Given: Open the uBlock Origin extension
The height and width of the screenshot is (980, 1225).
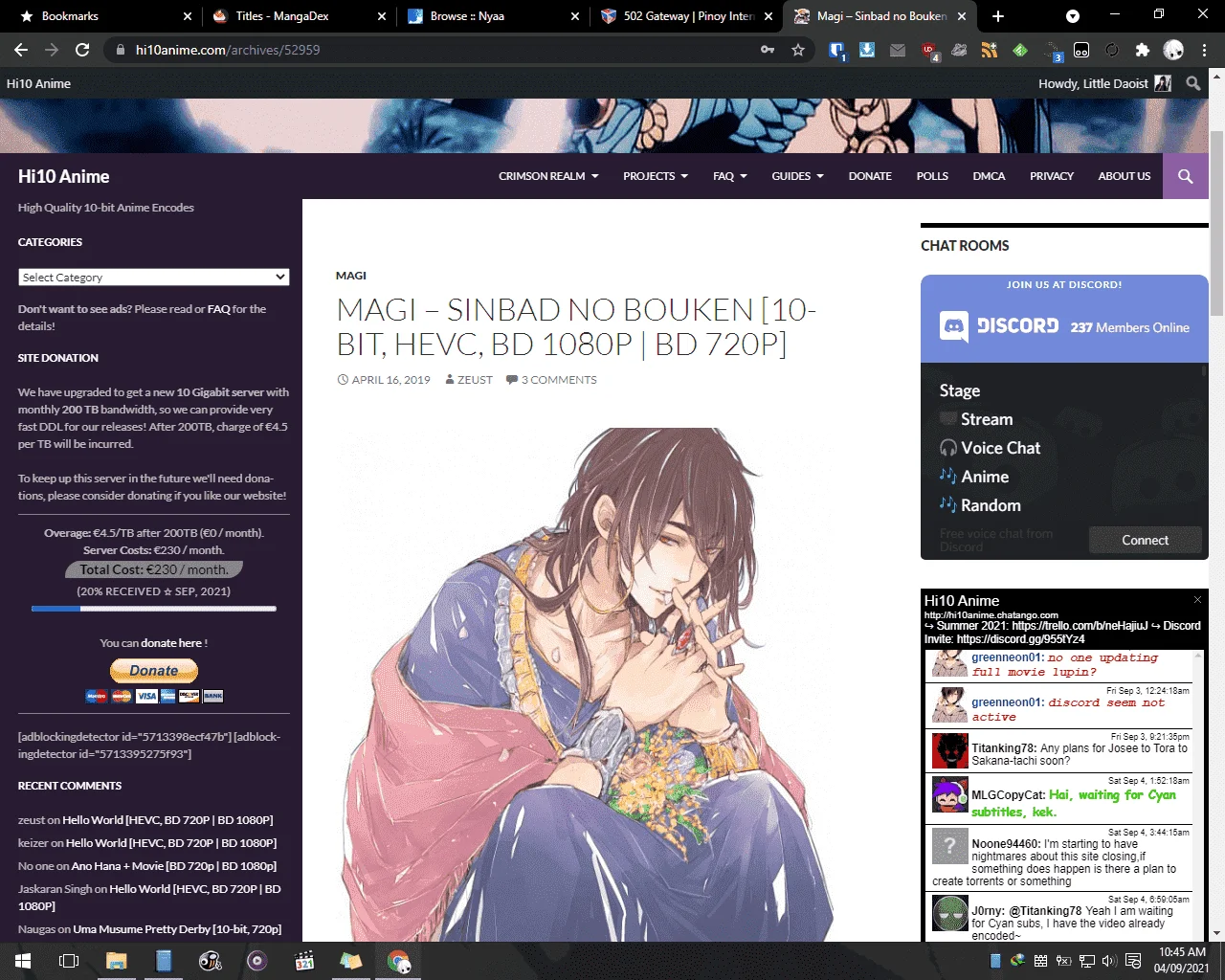Looking at the screenshot, I should coord(929,51).
